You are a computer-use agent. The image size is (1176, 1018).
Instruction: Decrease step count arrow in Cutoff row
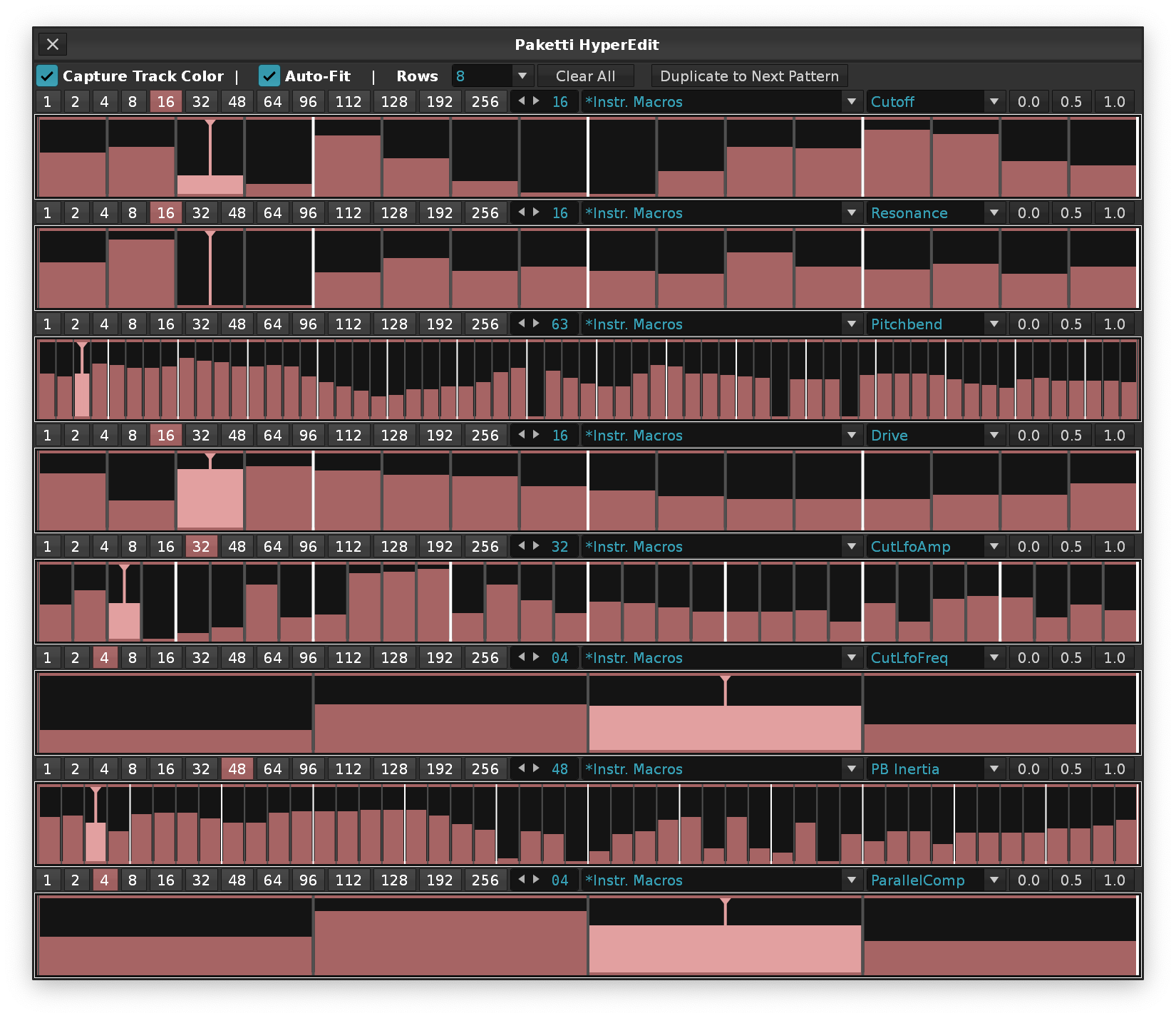click(x=521, y=101)
